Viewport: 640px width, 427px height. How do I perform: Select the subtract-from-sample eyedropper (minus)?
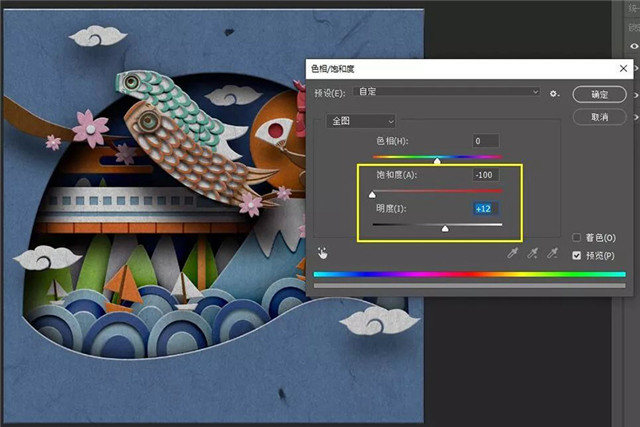click(553, 254)
